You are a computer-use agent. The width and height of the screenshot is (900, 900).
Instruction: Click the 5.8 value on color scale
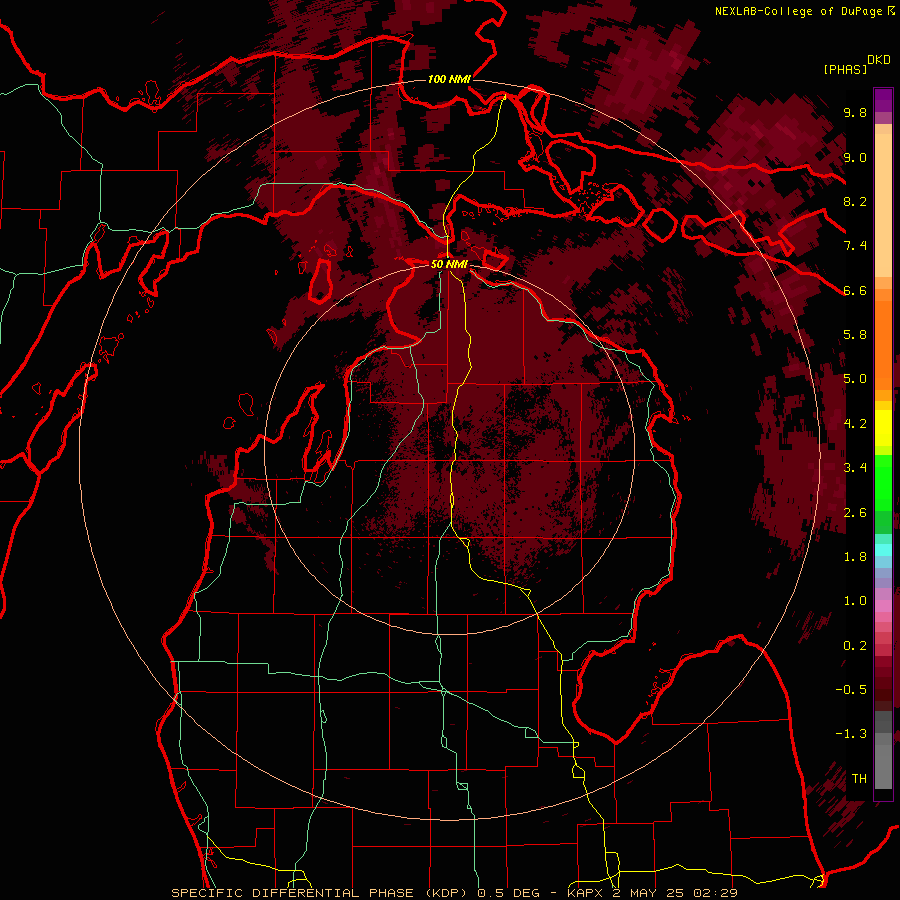click(x=855, y=335)
